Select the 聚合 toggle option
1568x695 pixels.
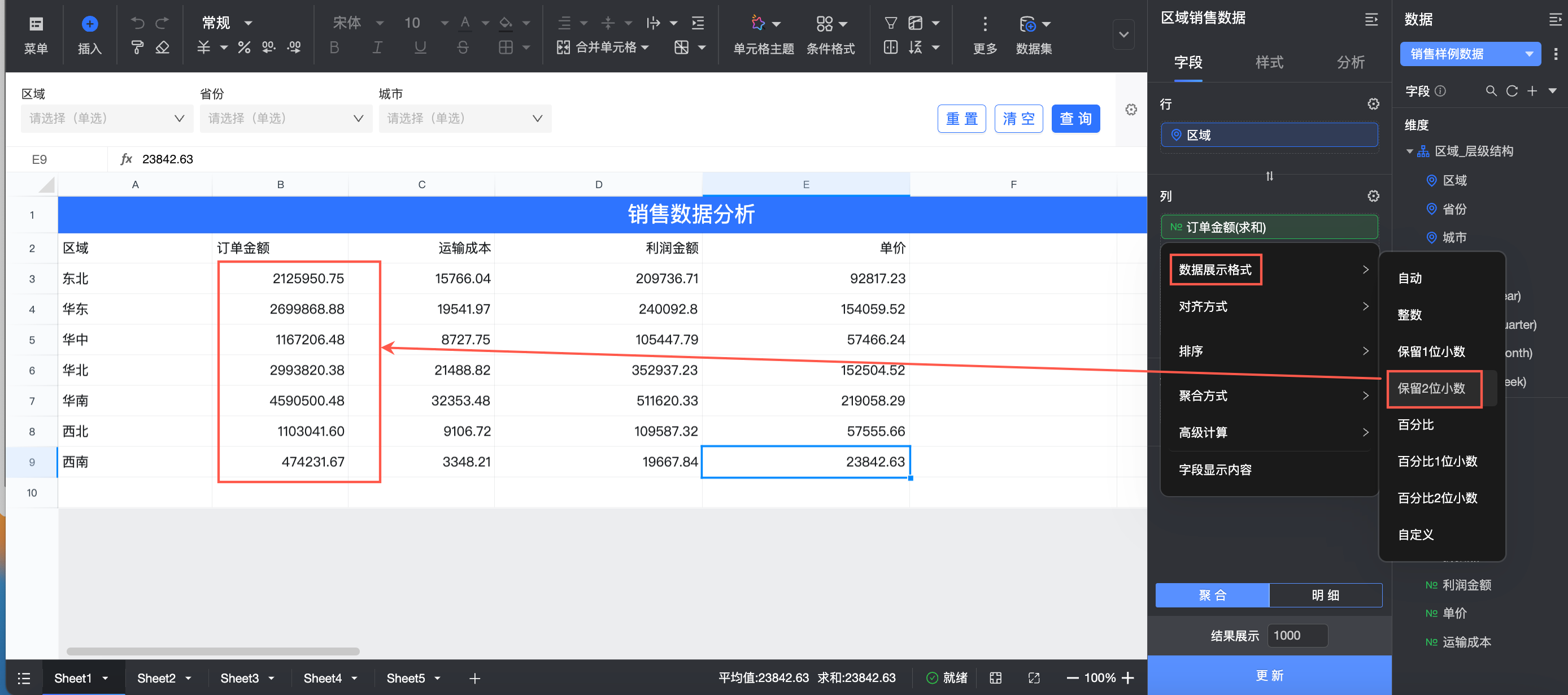point(1212,595)
